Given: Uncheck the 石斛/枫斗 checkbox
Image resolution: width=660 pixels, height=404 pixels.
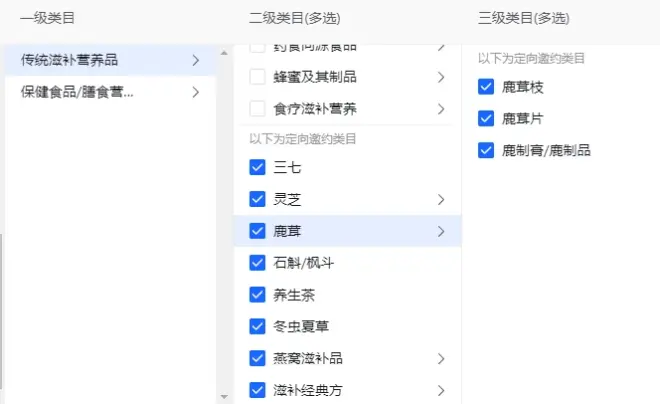Looking at the screenshot, I should tap(257, 263).
